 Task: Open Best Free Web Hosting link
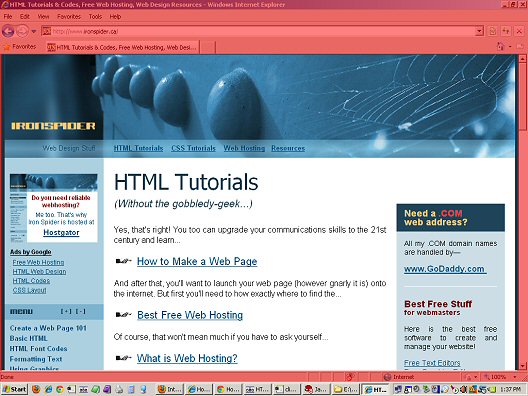point(190,315)
